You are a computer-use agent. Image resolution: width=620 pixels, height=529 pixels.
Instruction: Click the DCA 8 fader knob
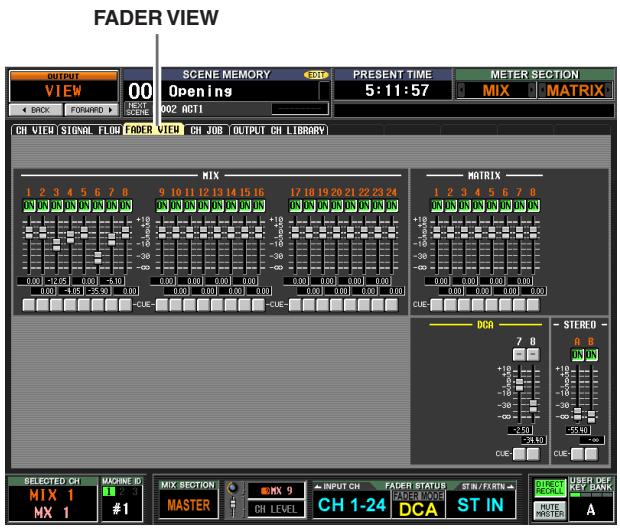click(x=533, y=406)
